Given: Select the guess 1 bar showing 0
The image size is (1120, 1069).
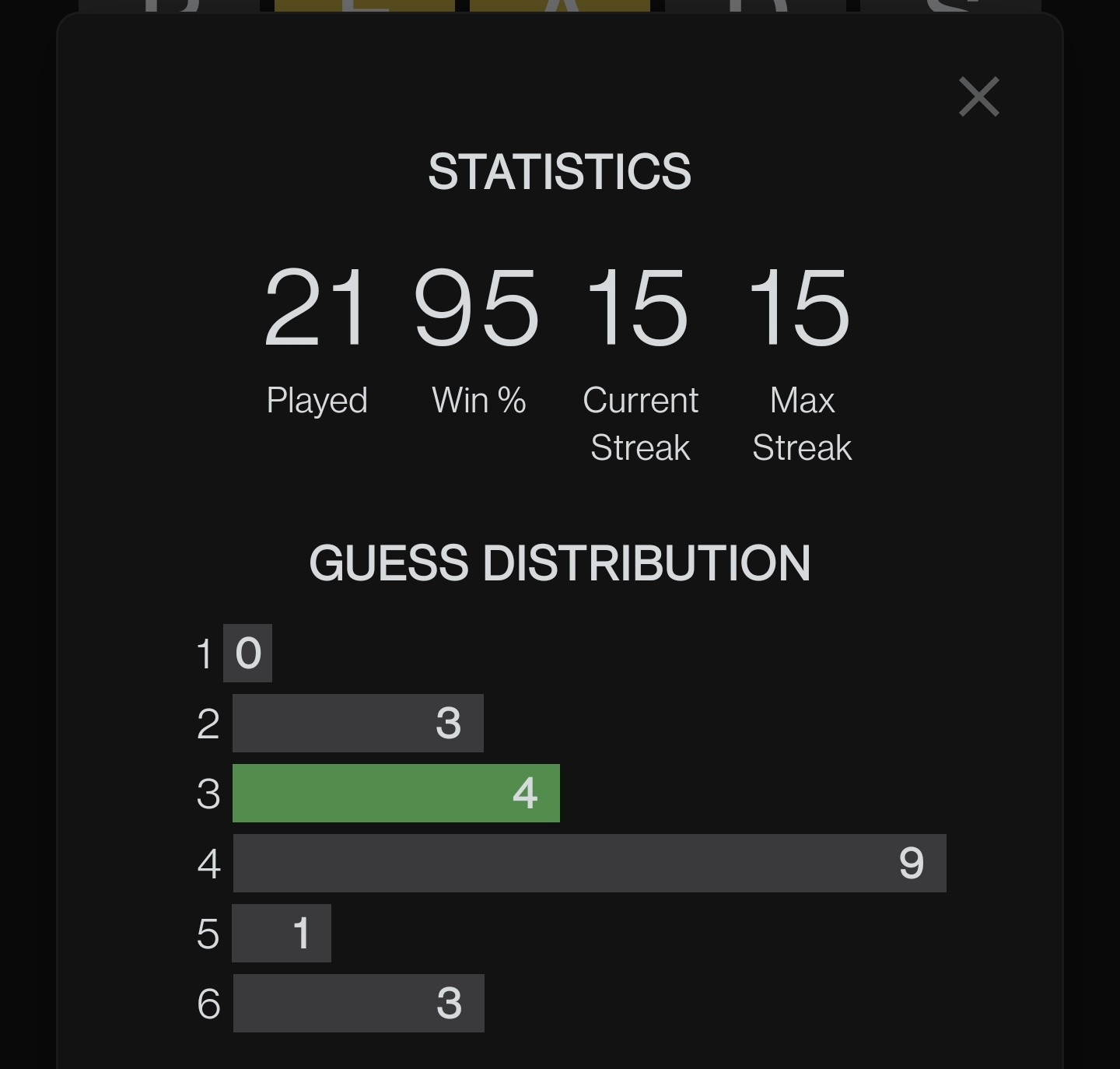Looking at the screenshot, I should click(x=247, y=653).
